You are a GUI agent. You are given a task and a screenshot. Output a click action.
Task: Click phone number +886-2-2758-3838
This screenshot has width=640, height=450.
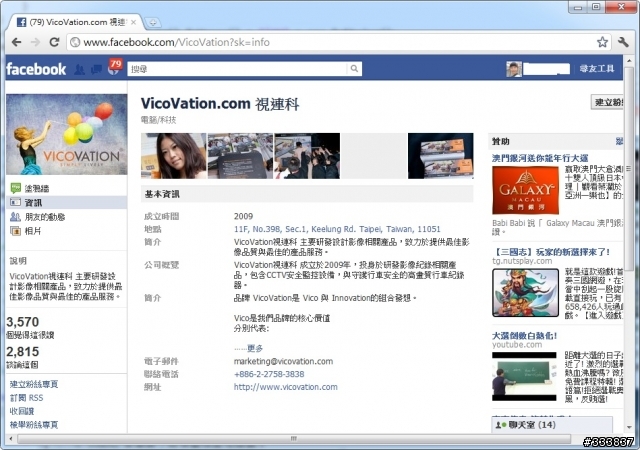point(269,374)
